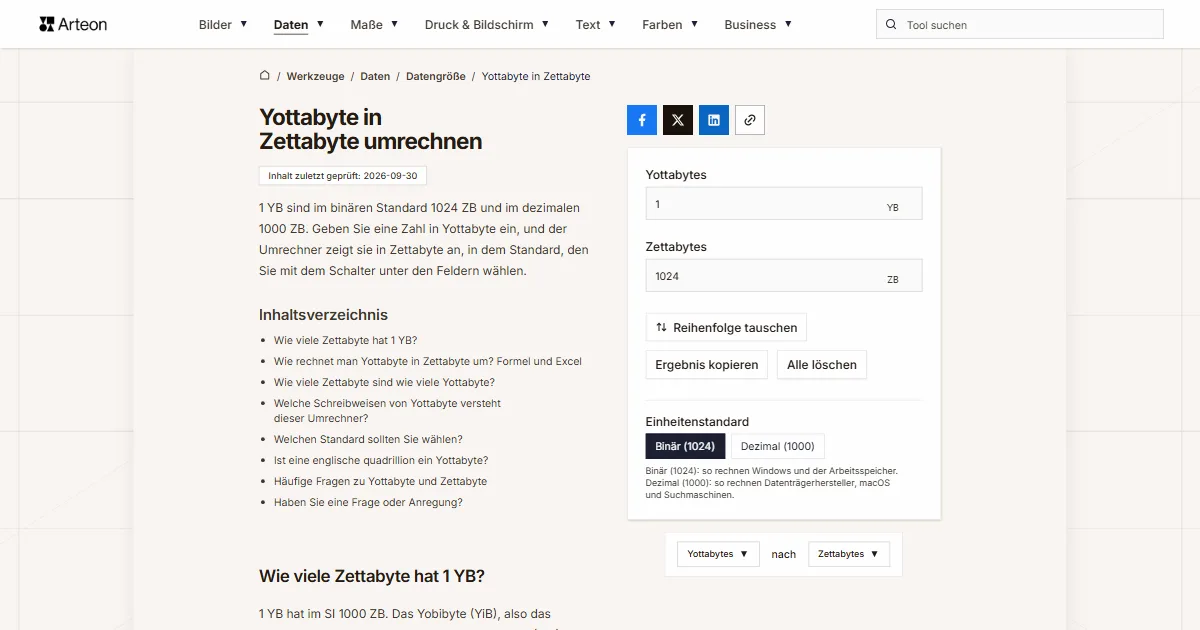Share the page on X
Image resolution: width=1200 pixels, height=630 pixels.
pyautogui.click(x=678, y=120)
